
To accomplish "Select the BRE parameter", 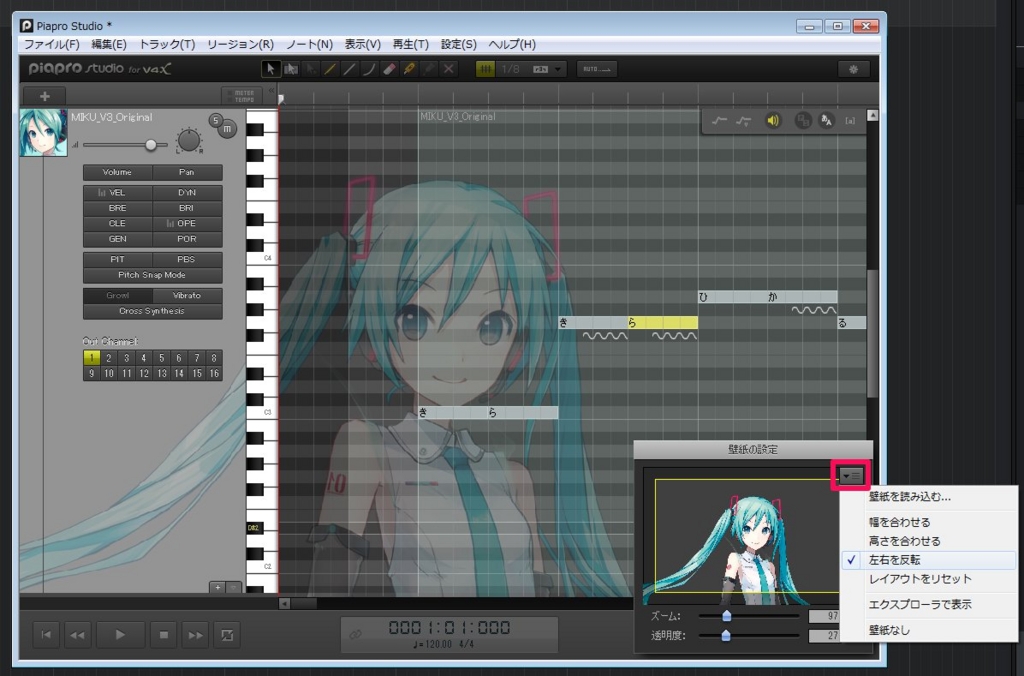I will pyautogui.click(x=118, y=208).
